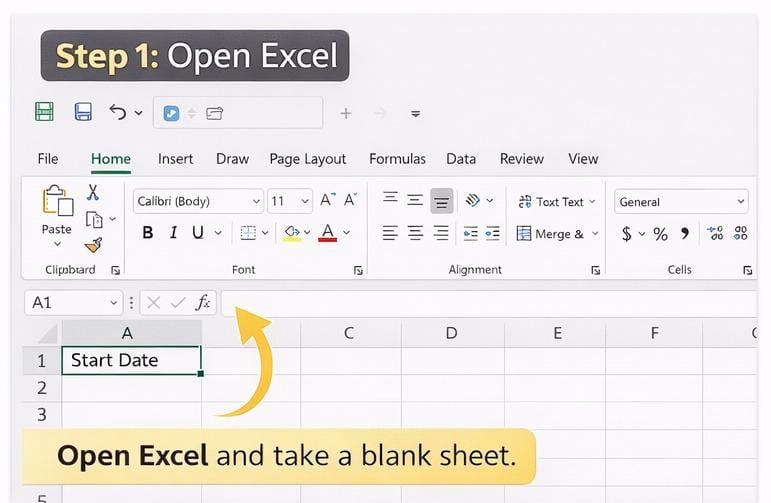Click the Undo arrow

click(x=118, y=112)
